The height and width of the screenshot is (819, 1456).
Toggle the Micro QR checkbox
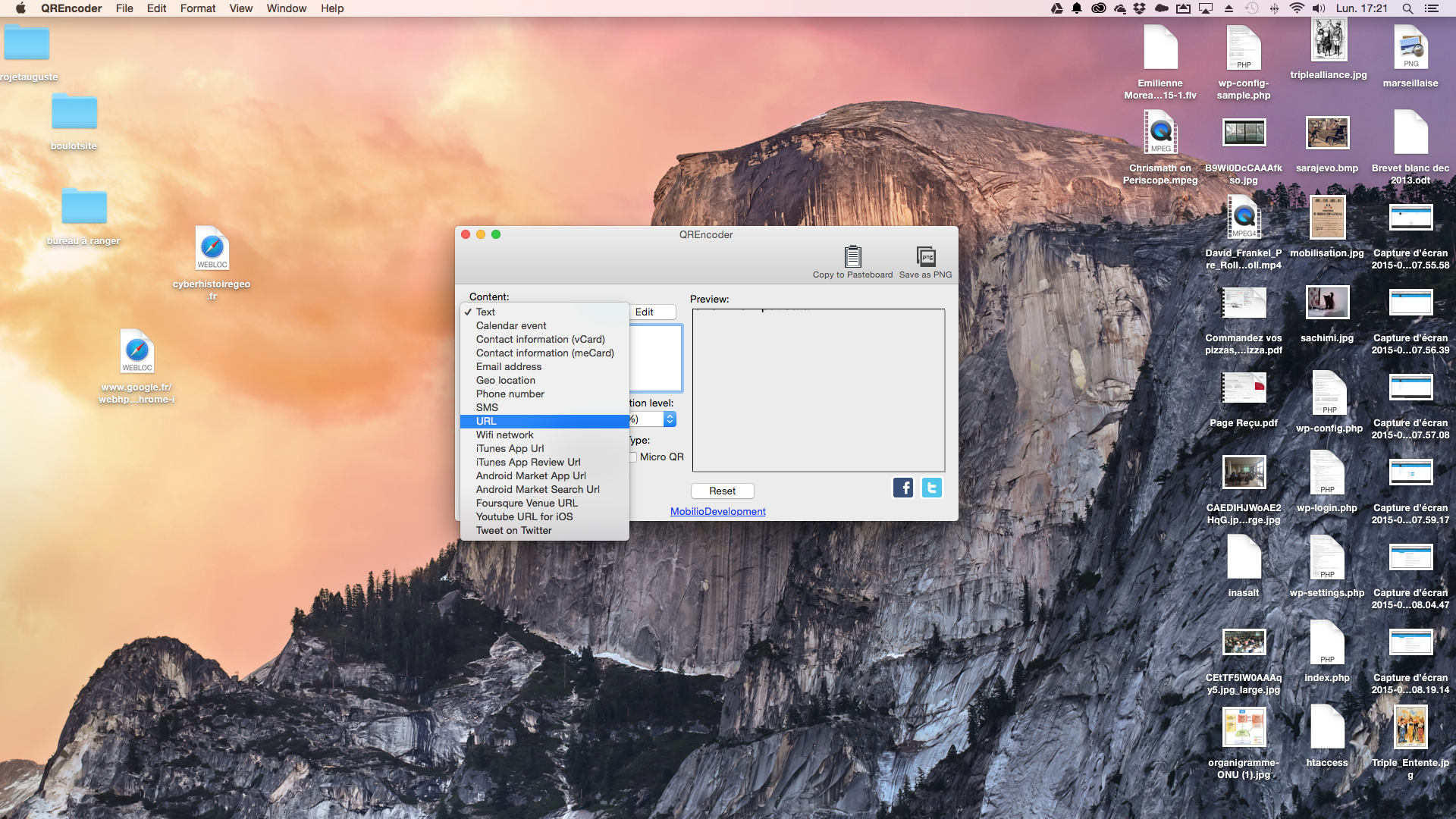[x=632, y=457]
